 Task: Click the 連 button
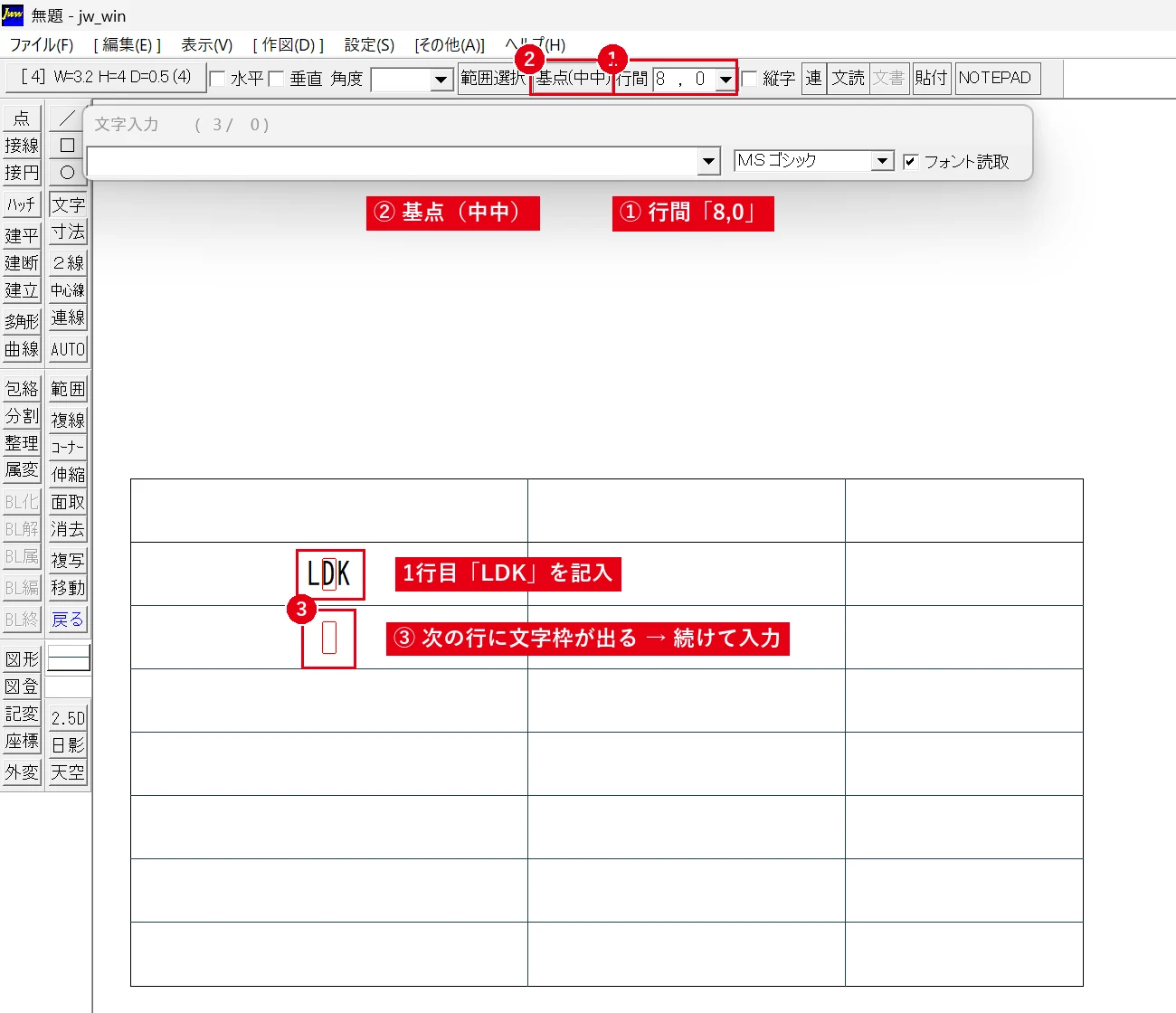click(x=814, y=78)
